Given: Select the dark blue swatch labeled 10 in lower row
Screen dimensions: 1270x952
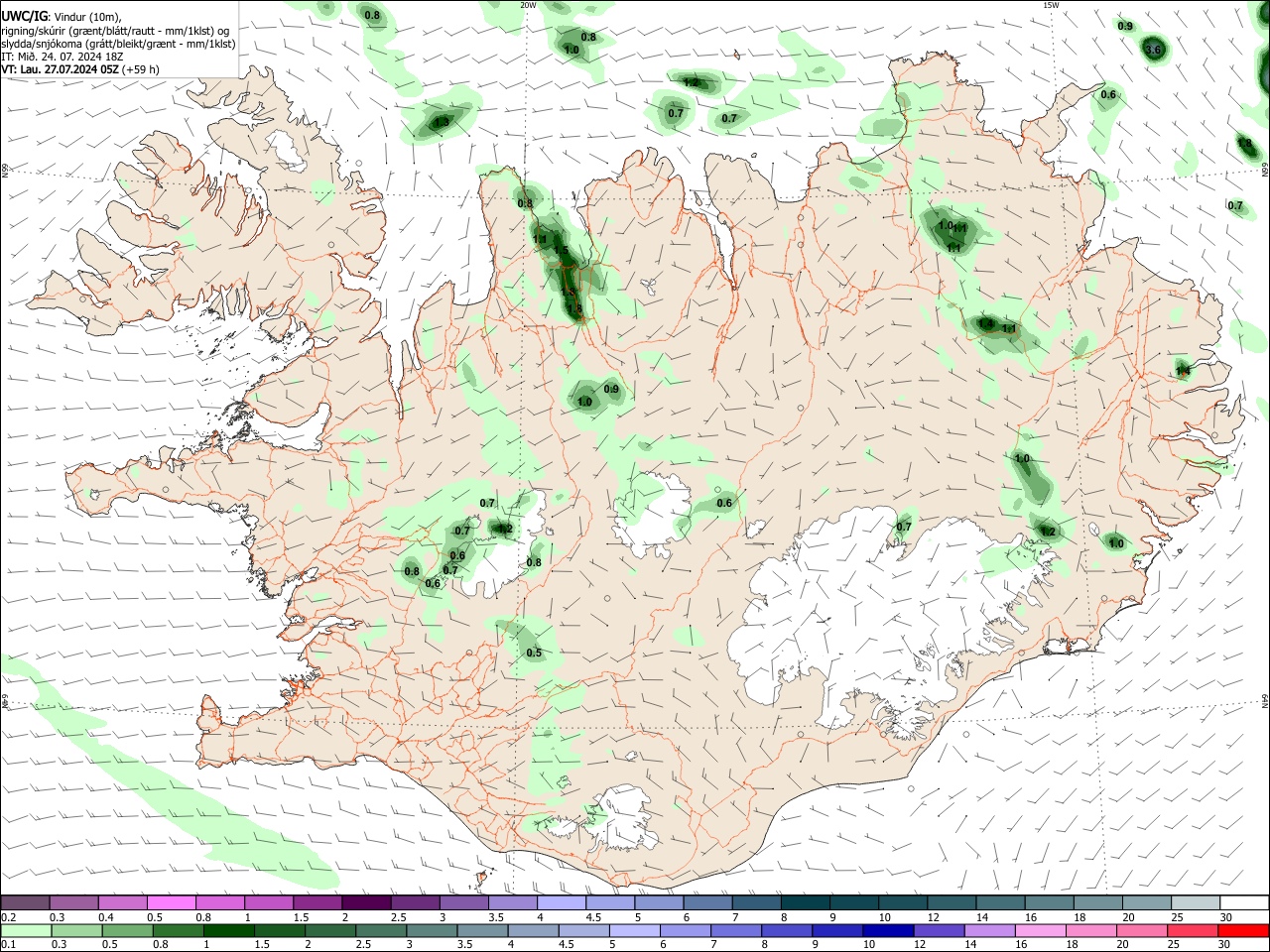Looking at the screenshot, I should coord(886,930).
